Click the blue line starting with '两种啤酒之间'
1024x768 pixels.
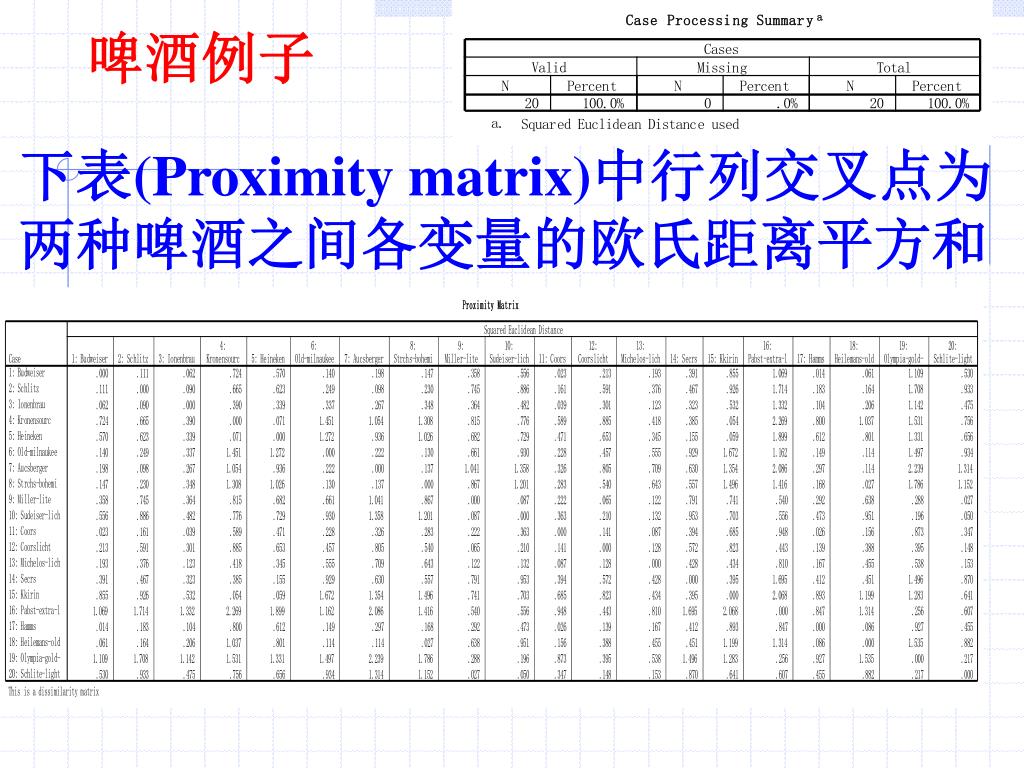(503, 244)
